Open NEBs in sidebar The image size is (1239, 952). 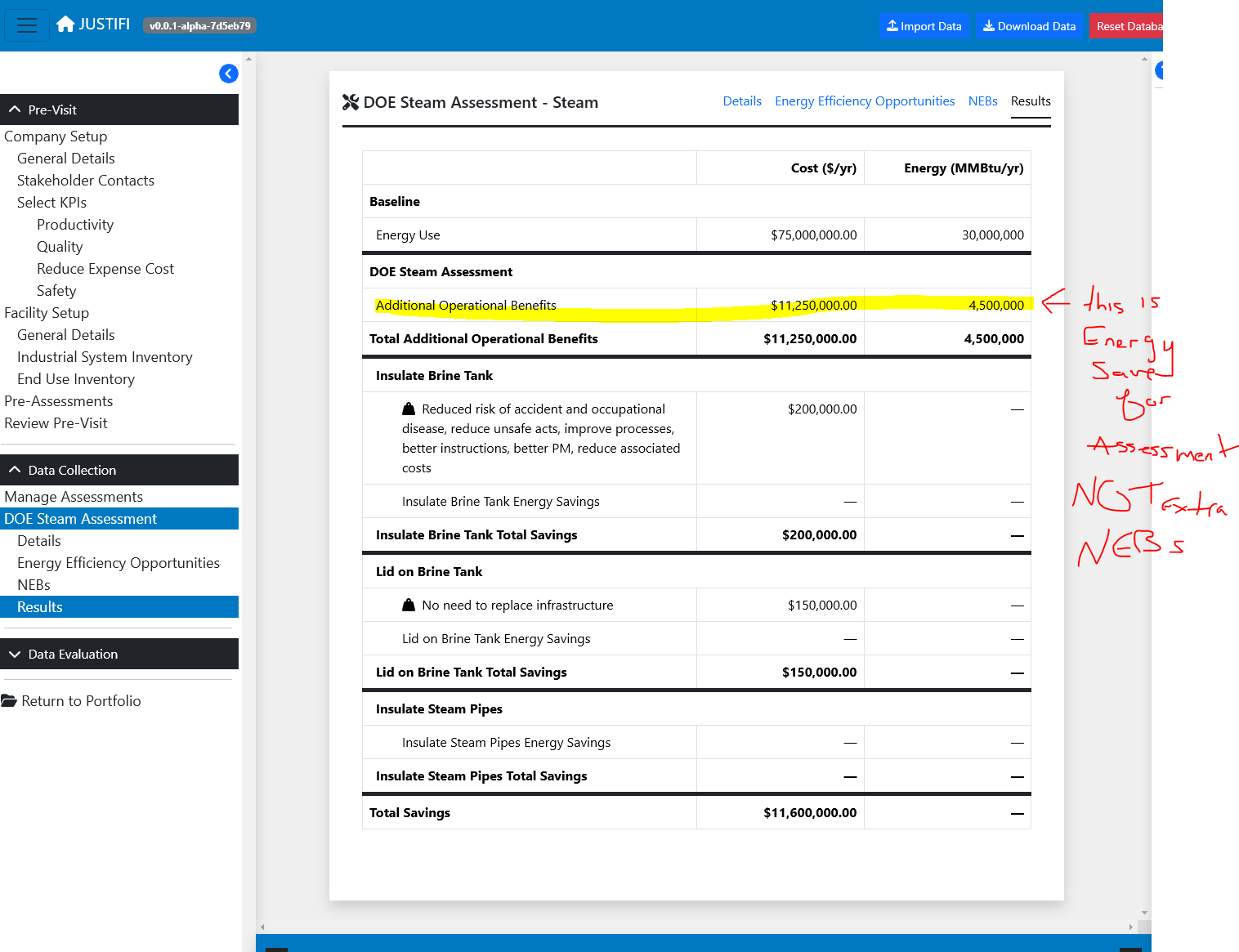(x=34, y=585)
